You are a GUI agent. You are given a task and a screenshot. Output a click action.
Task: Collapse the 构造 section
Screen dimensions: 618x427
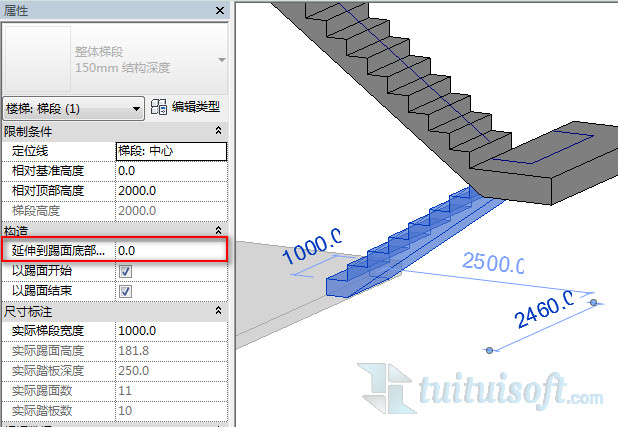(x=218, y=230)
